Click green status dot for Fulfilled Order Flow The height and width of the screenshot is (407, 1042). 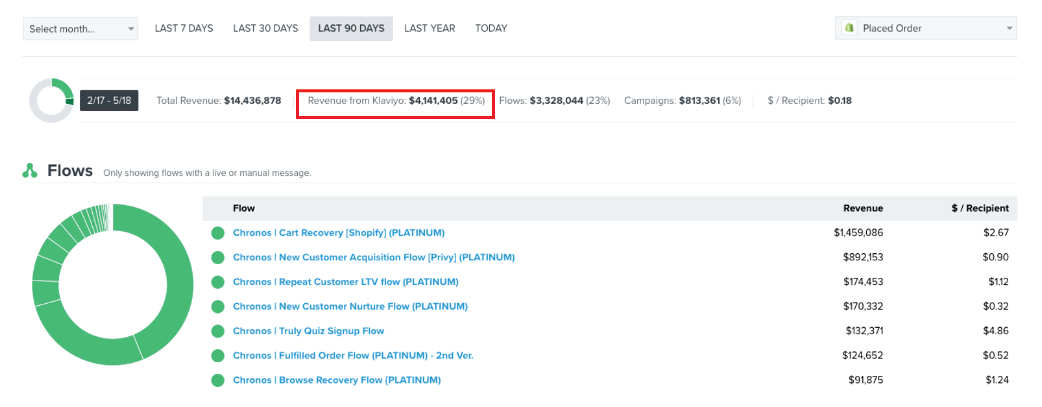[x=218, y=356]
